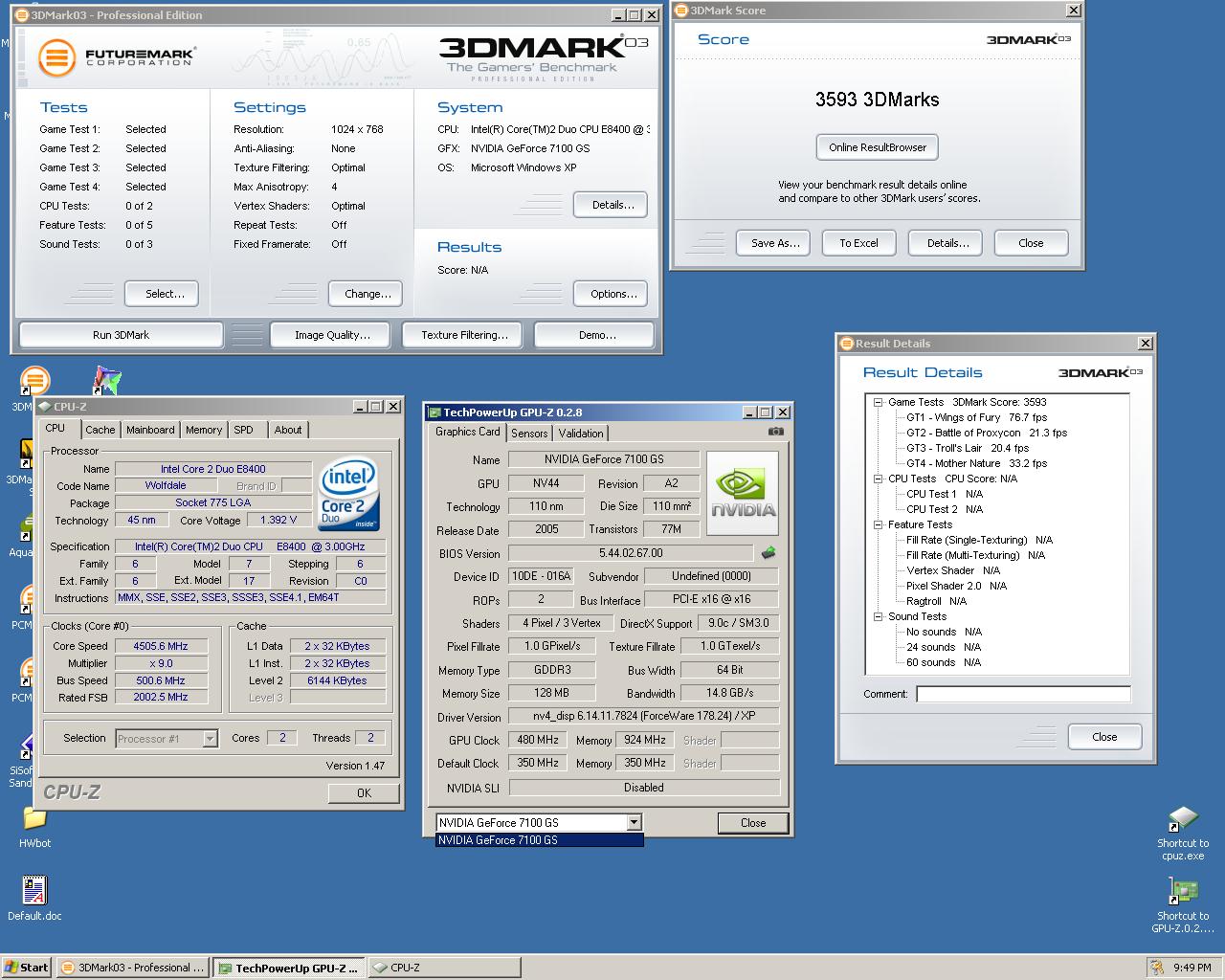
Task: Select the Graphics Card tab in GPU-Z
Action: (468, 432)
